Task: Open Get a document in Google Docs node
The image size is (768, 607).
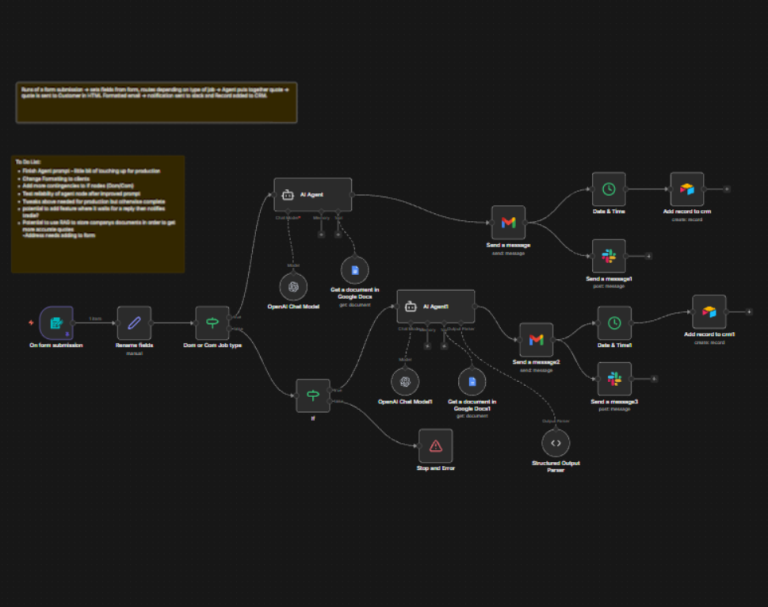Action: point(355,270)
